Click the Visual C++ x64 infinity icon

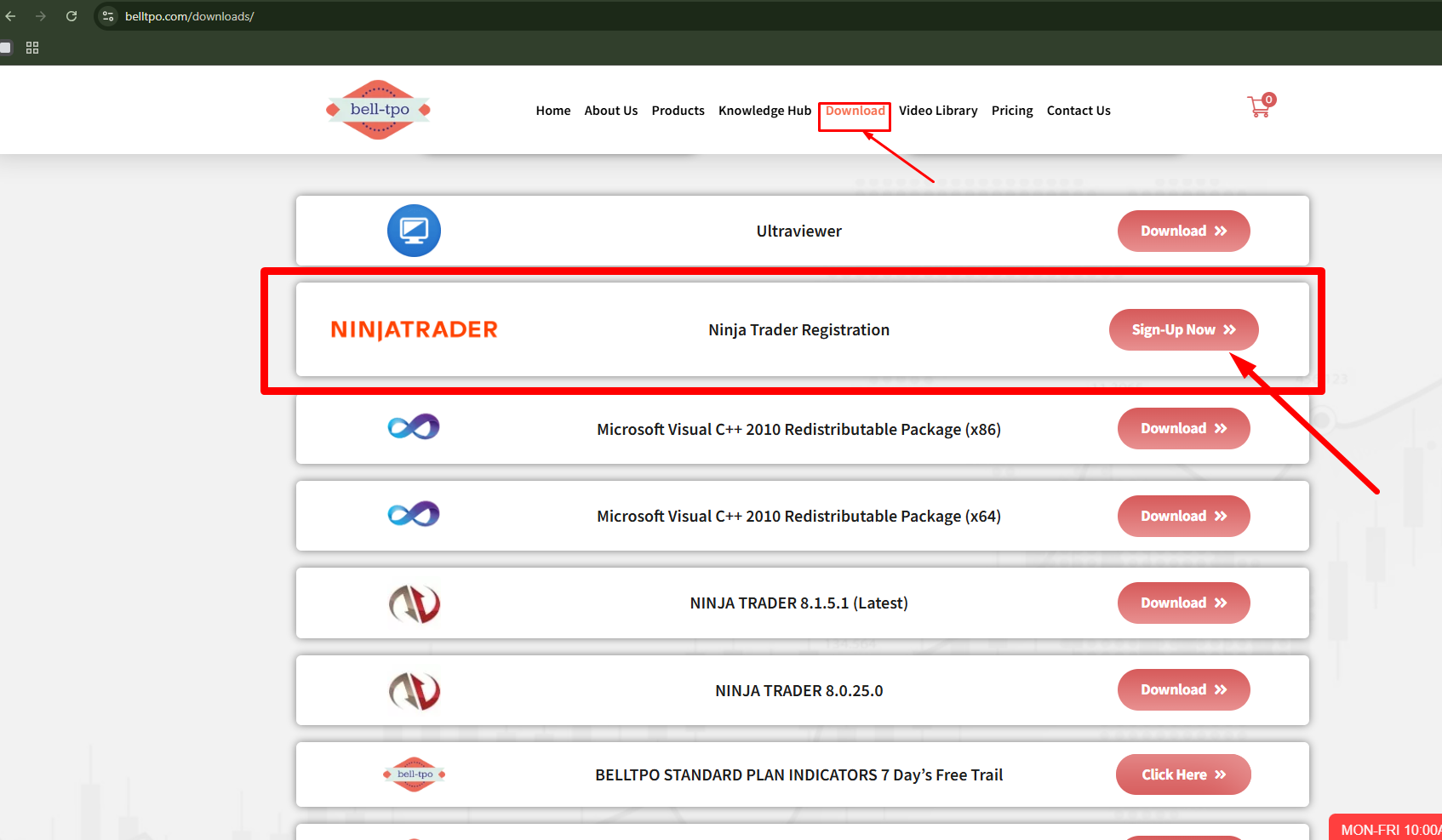point(414,515)
